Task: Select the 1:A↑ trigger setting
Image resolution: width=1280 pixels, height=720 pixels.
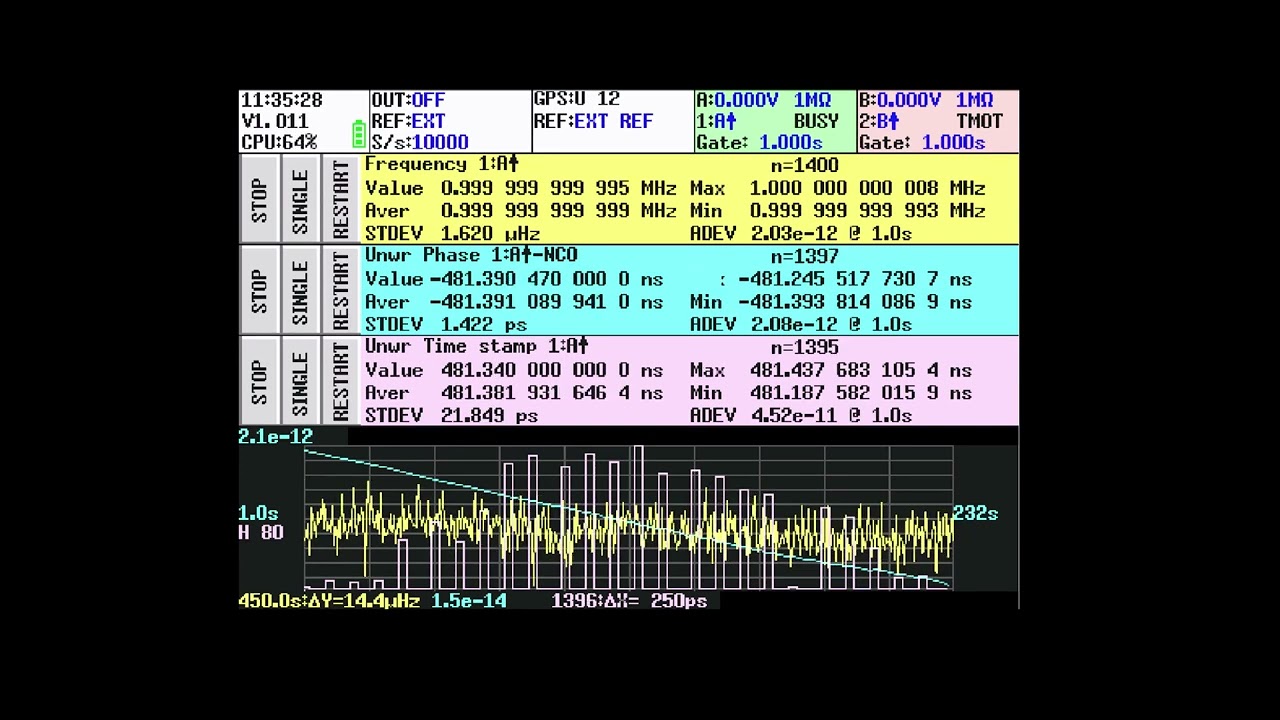Action: pyautogui.click(x=717, y=121)
